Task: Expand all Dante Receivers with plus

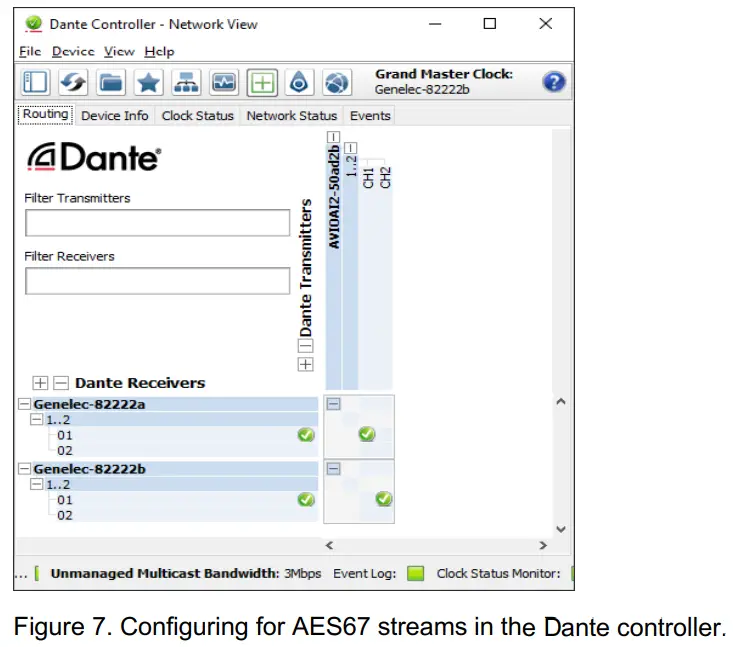Action: pyautogui.click(x=41, y=383)
